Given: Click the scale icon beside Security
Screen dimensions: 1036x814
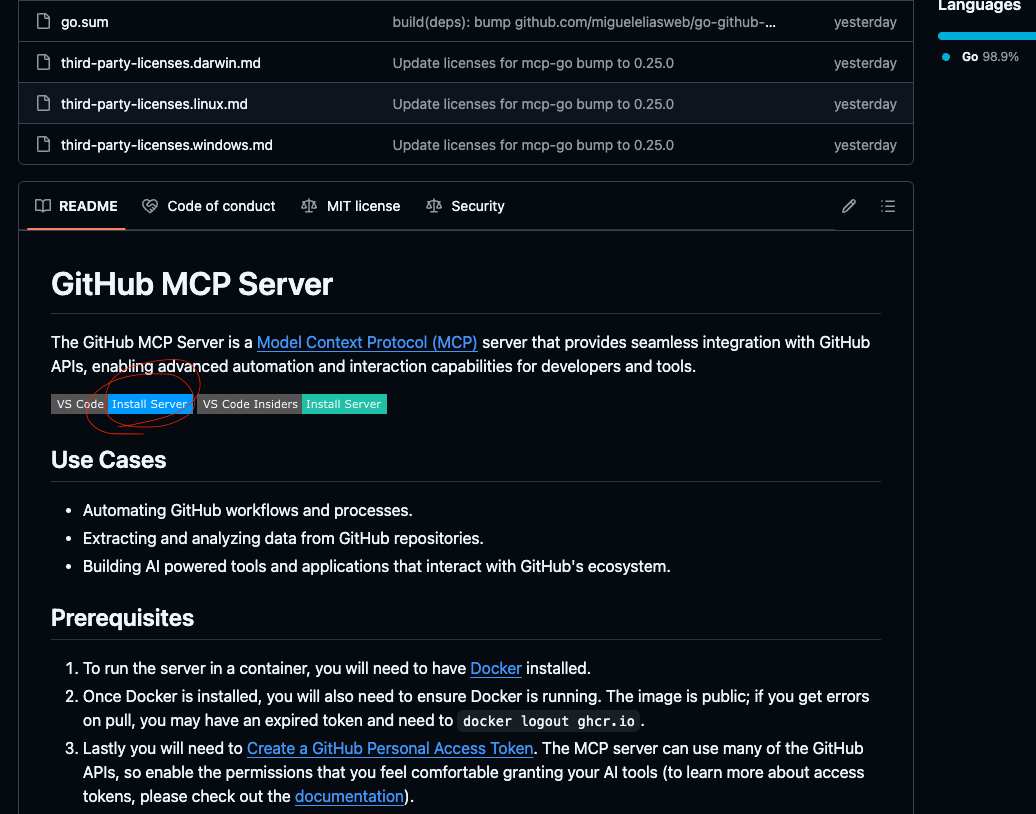Looking at the screenshot, I should tap(434, 206).
